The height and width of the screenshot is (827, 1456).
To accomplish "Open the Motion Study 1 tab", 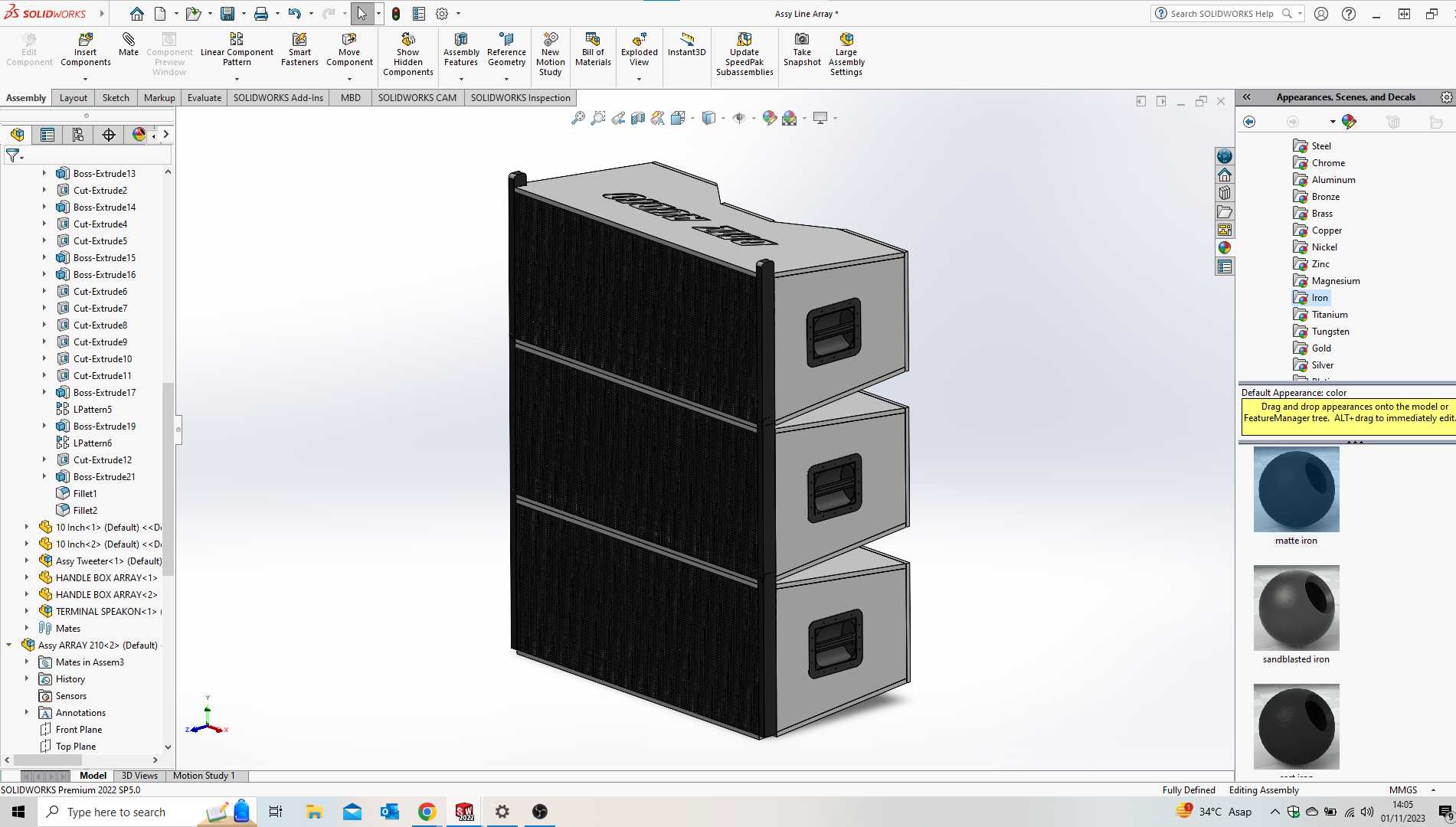I will coord(204,776).
